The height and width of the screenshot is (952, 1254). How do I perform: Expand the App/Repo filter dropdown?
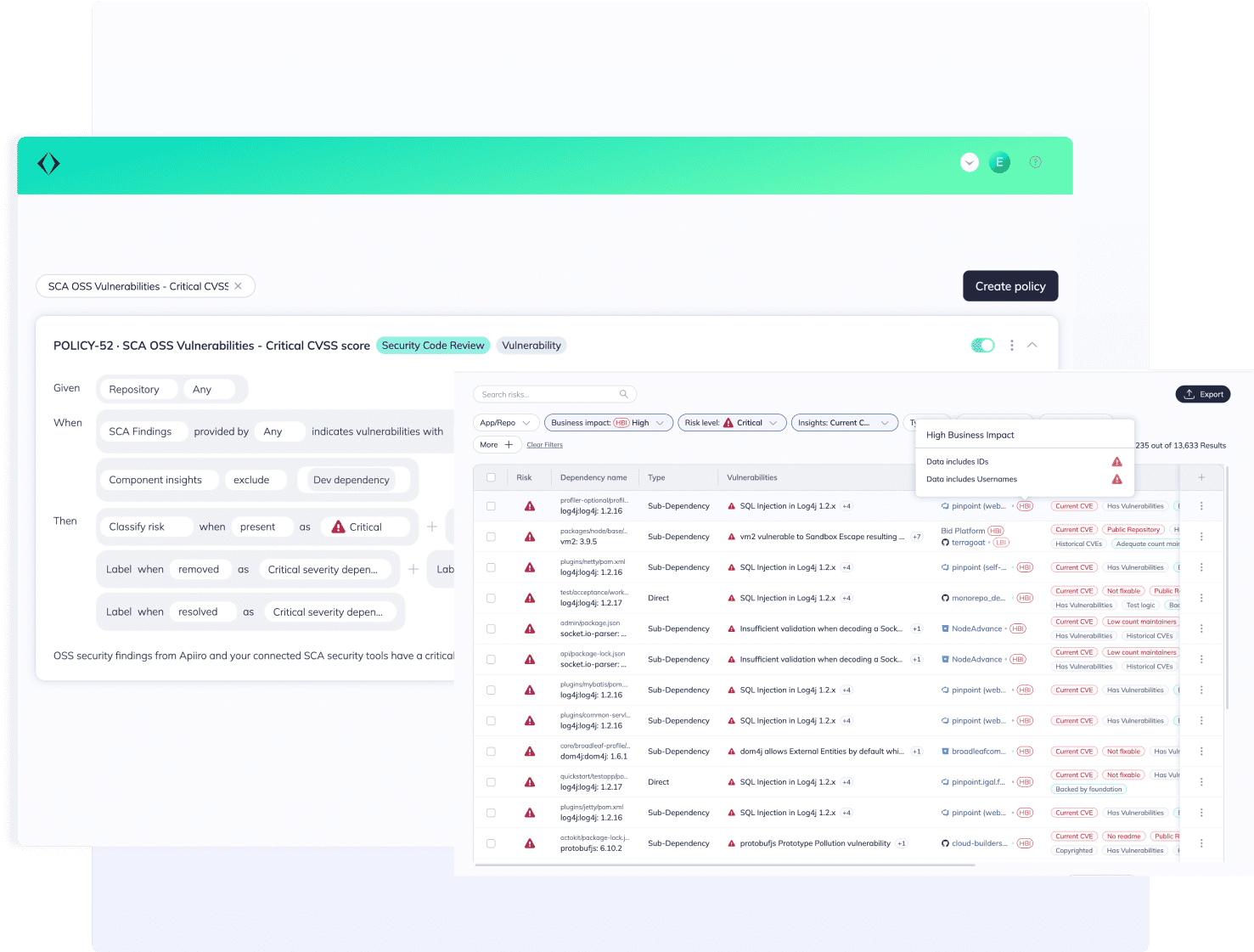click(506, 423)
